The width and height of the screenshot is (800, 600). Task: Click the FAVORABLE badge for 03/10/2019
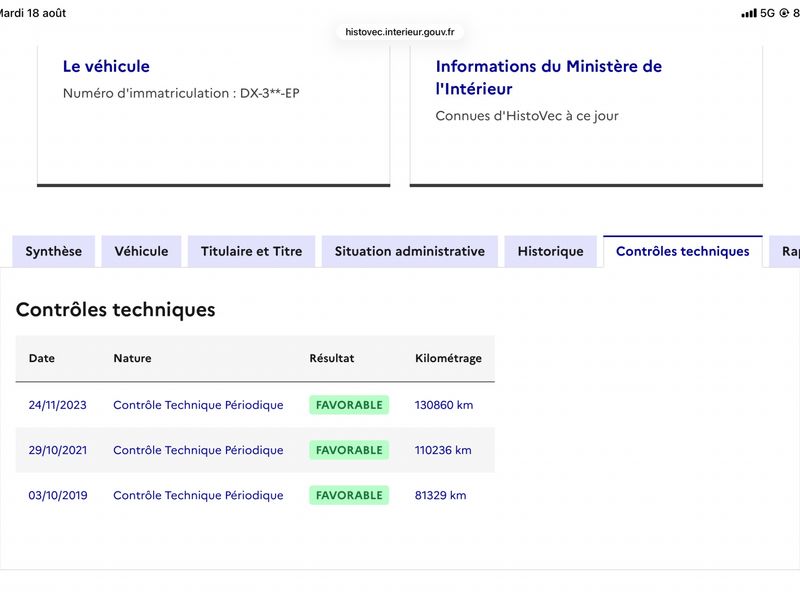click(x=349, y=495)
